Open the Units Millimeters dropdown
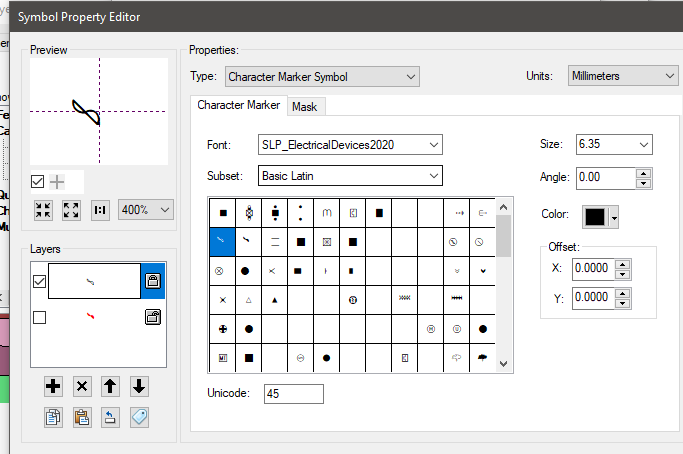Image resolution: width=683 pixels, height=454 pixels. tap(623, 76)
